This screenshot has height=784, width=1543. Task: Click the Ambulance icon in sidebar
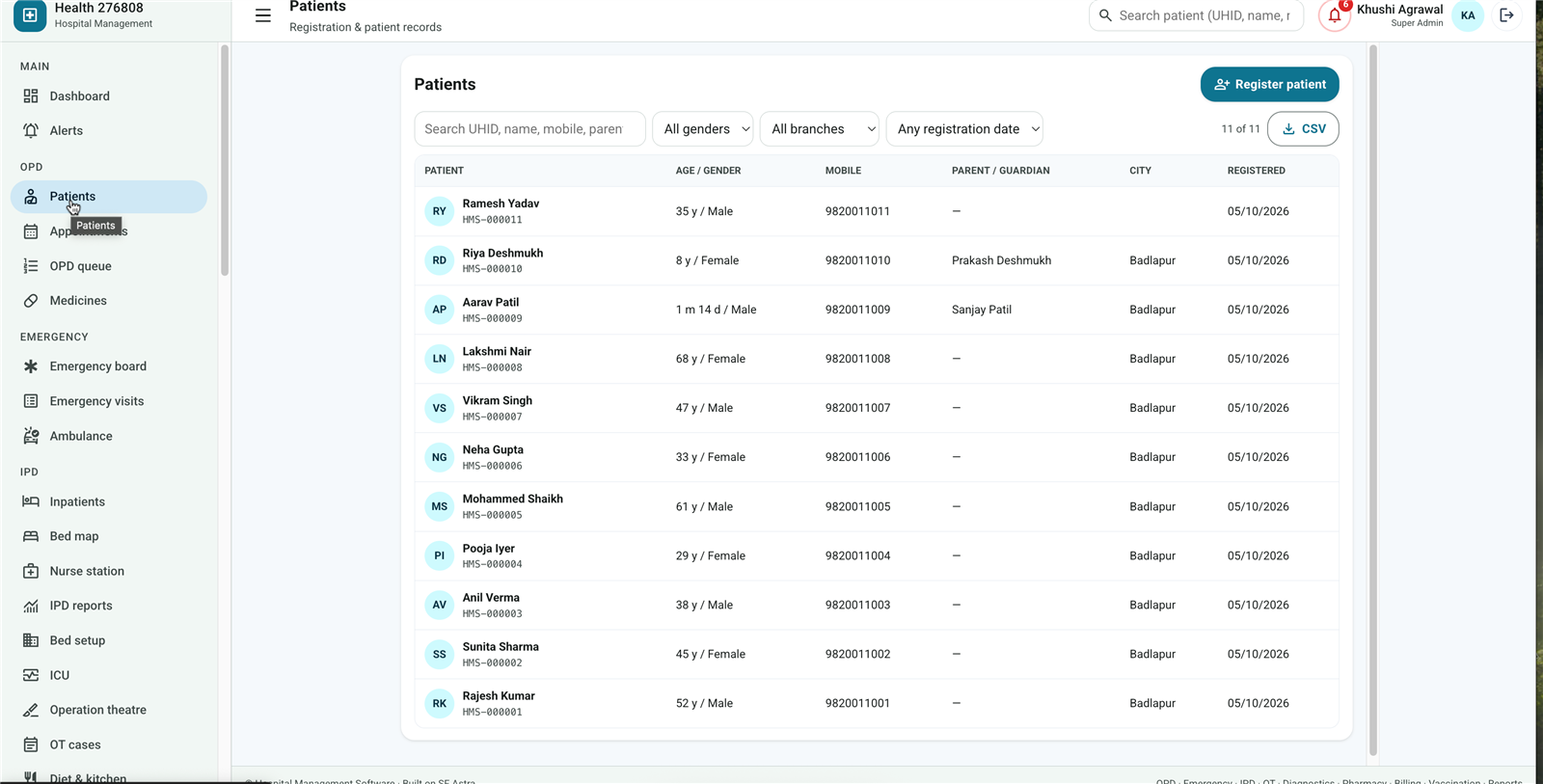[31, 436]
